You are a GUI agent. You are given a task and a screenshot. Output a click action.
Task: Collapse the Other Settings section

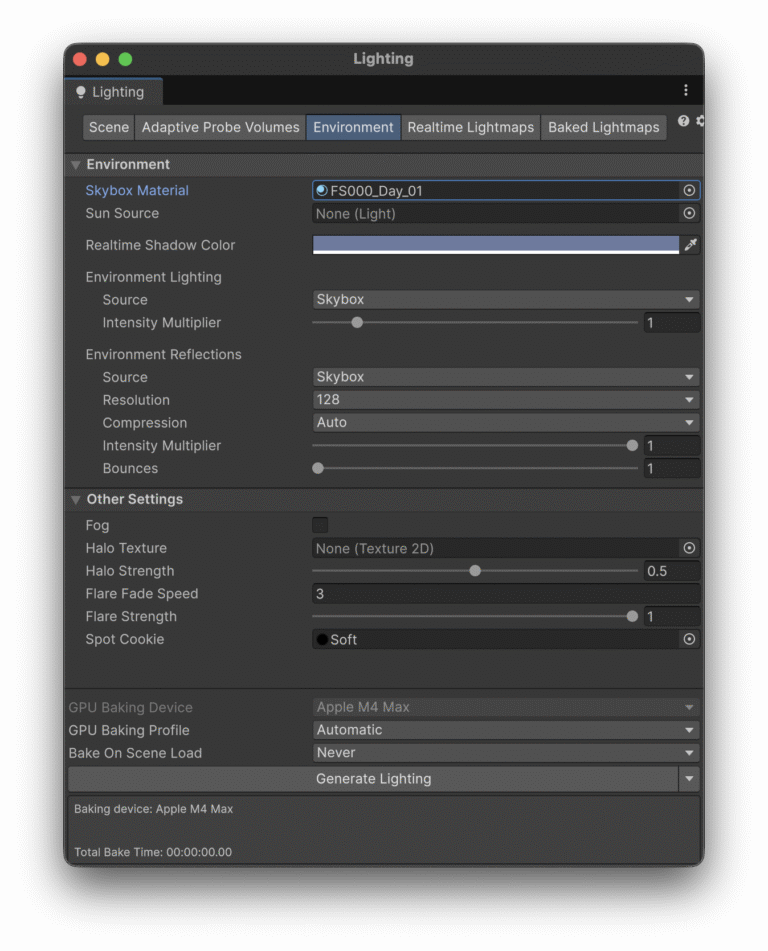(x=75, y=499)
